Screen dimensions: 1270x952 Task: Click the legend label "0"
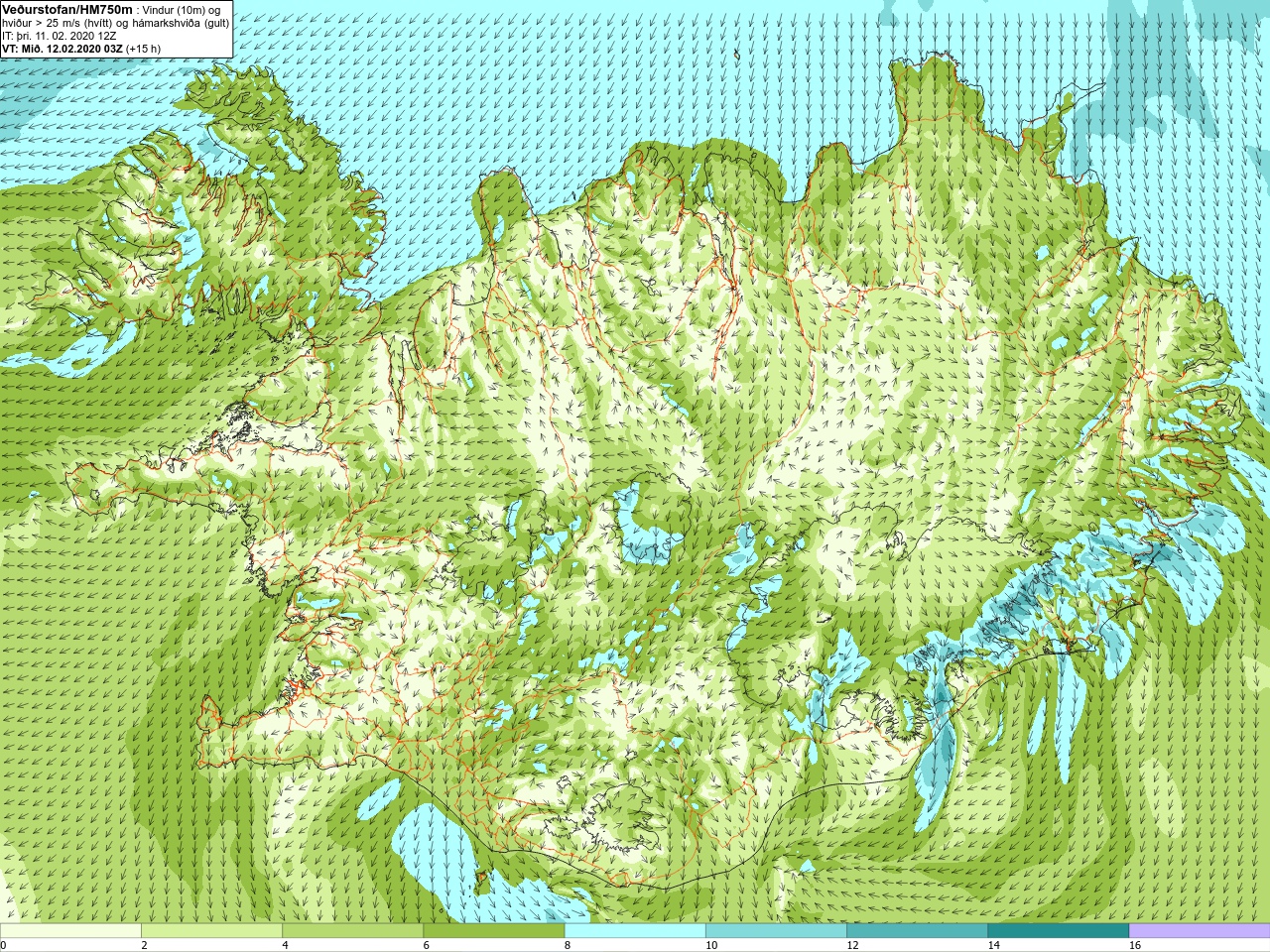pyautogui.click(x=3, y=945)
